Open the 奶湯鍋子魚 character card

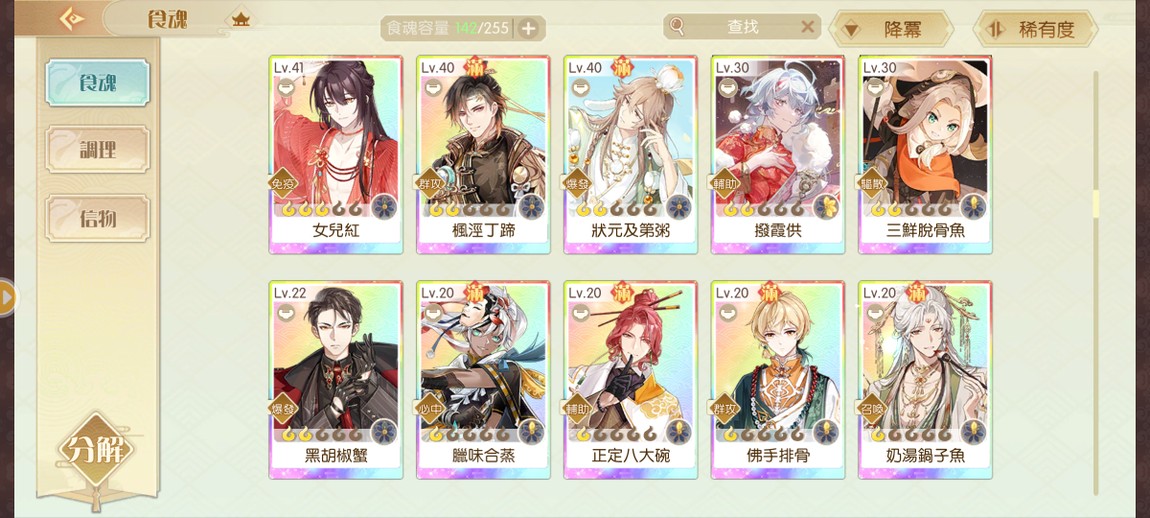coord(925,379)
